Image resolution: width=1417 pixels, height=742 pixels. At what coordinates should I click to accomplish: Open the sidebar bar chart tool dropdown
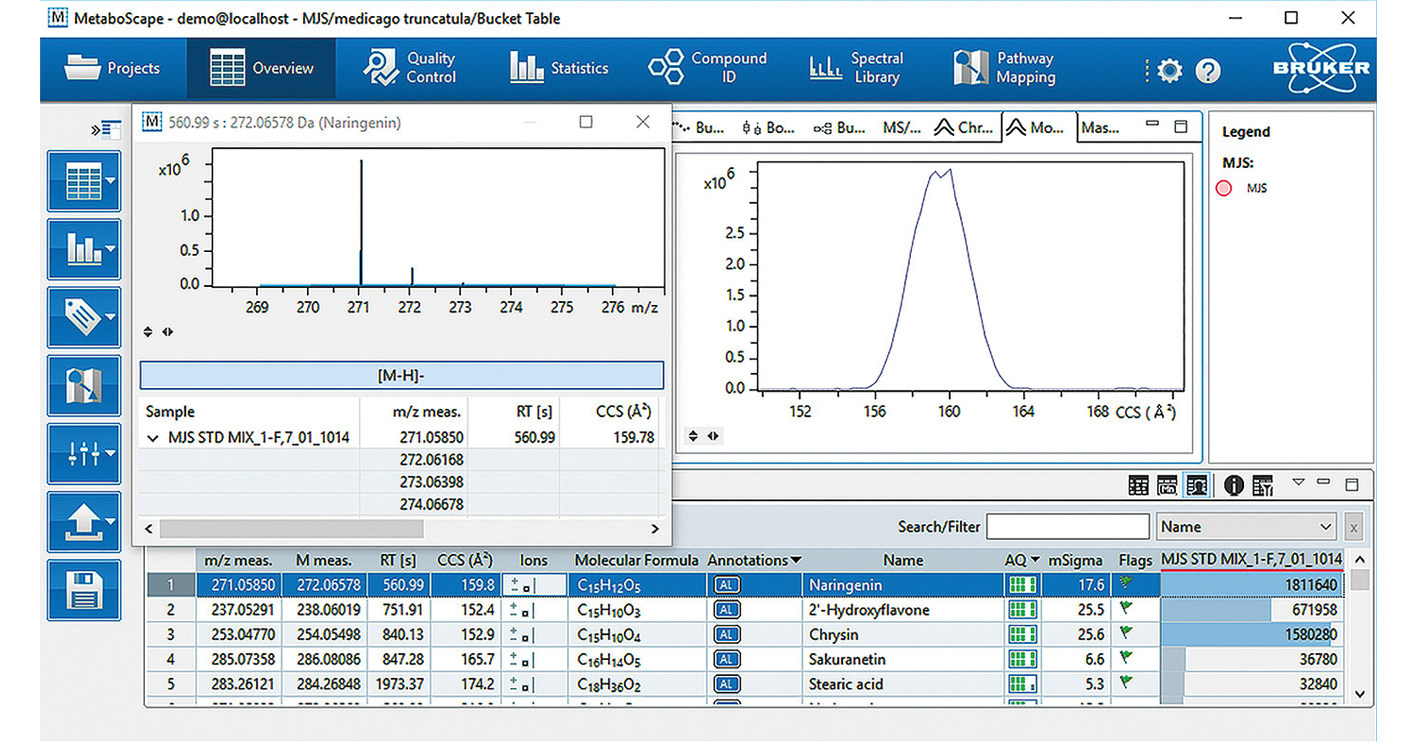(x=84, y=249)
